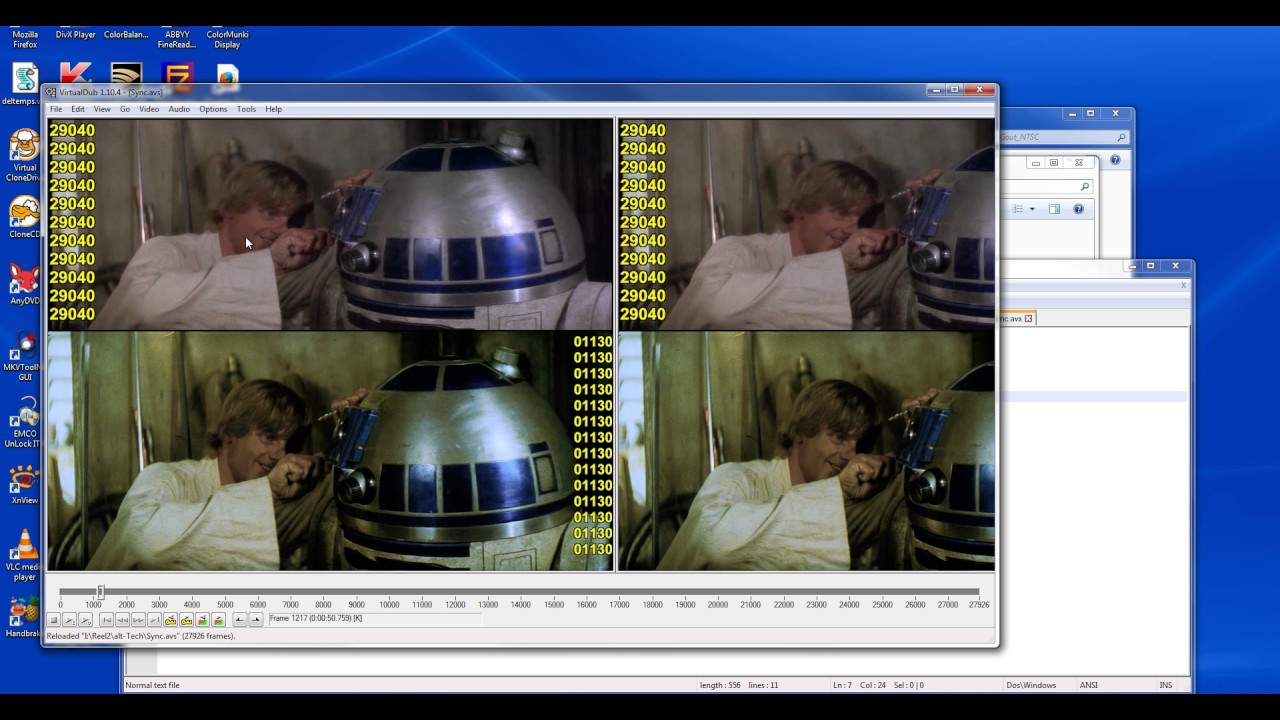Click the Gout_NTSC search box in Explorer
The width and height of the screenshot is (1280, 720).
click(1064, 137)
